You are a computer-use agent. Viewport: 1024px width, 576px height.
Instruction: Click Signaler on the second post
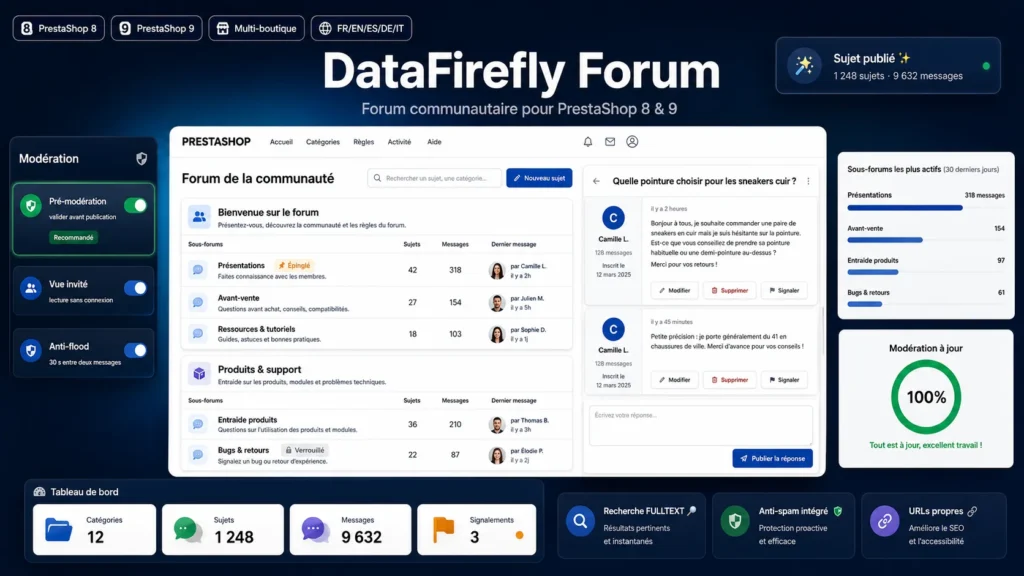pos(784,380)
